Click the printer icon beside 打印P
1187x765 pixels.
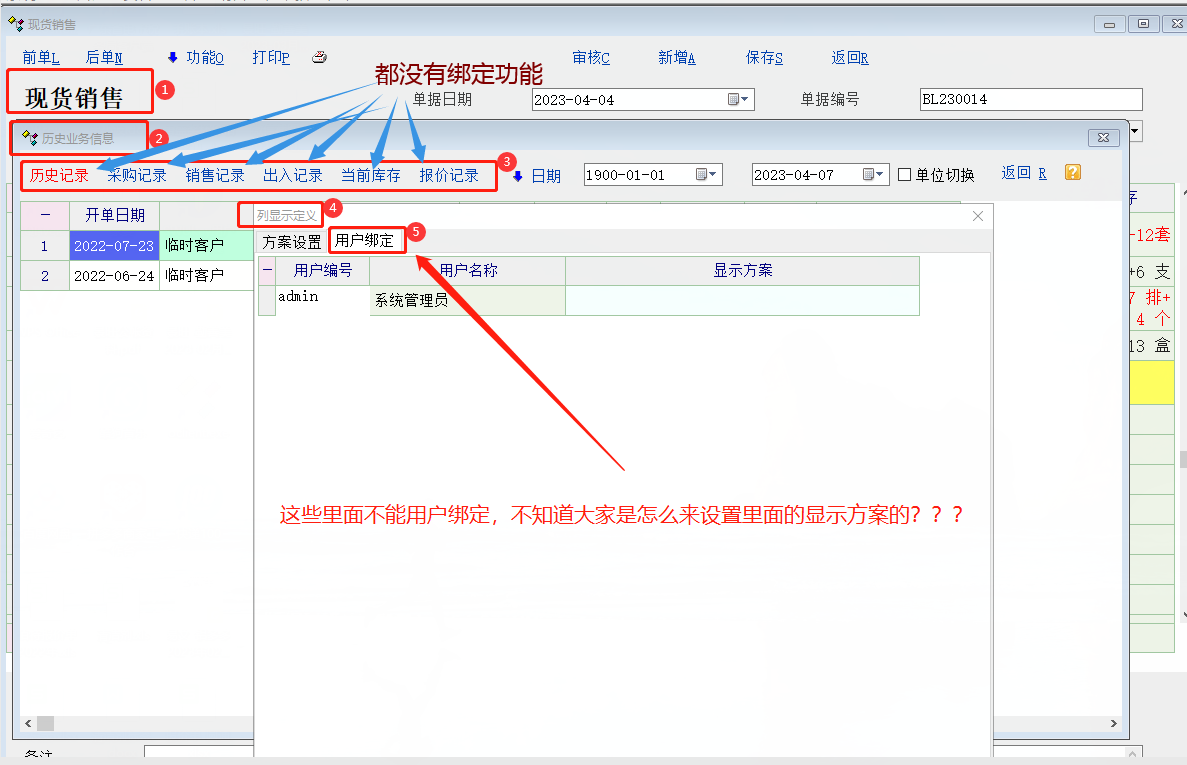click(319, 57)
